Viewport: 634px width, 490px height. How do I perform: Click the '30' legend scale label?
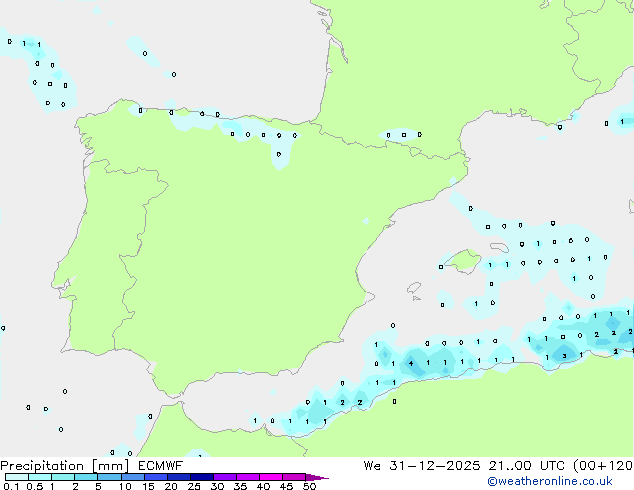[x=217, y=486]
